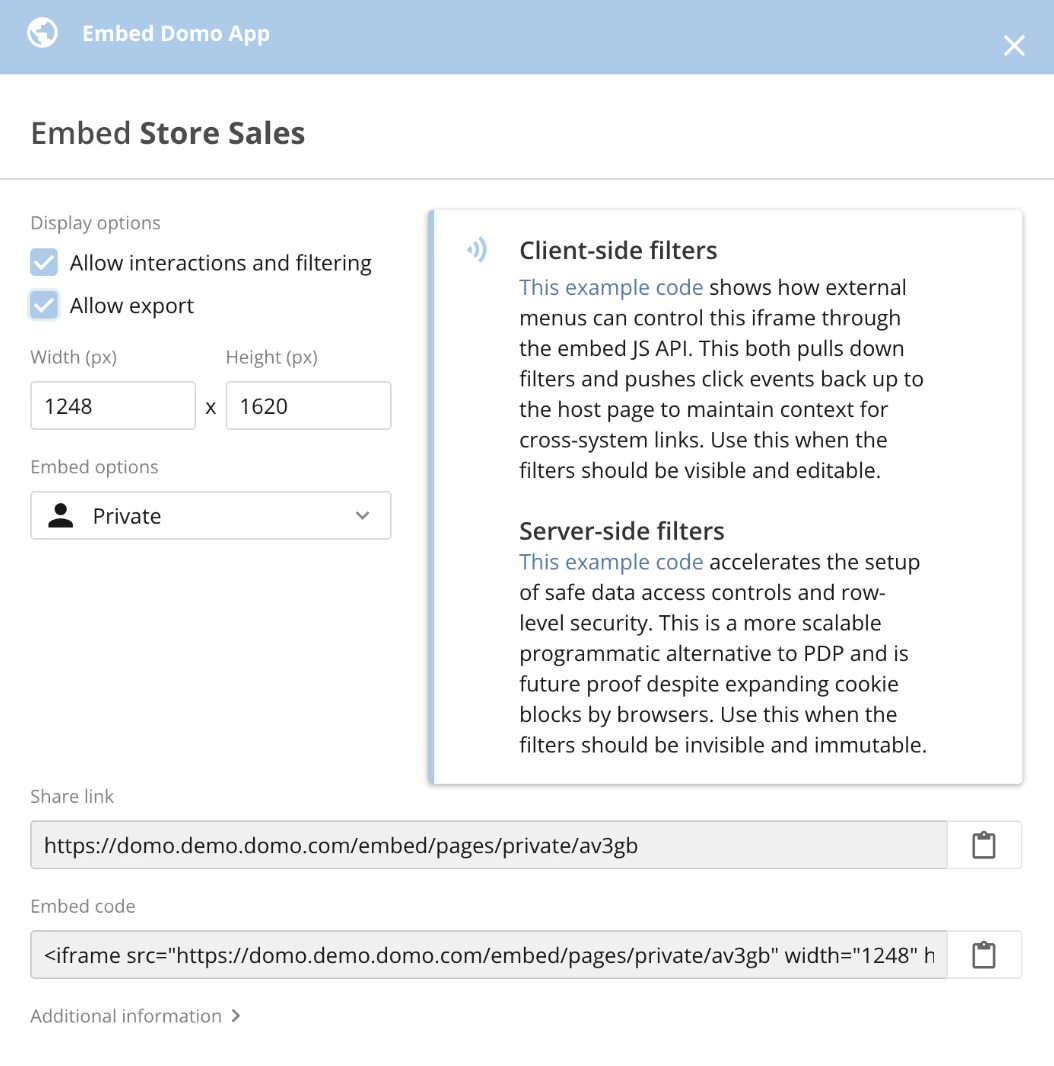Open the Private embed options dropdown
The image size is (1054, 1066).
211,516
